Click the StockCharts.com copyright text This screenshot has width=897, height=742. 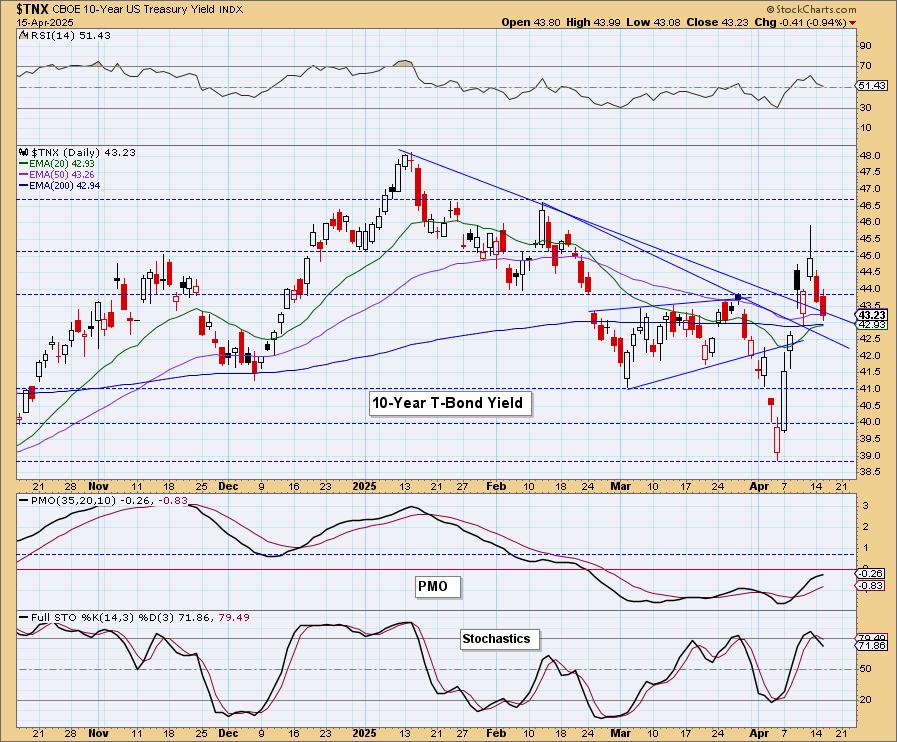tap(811, 9)
